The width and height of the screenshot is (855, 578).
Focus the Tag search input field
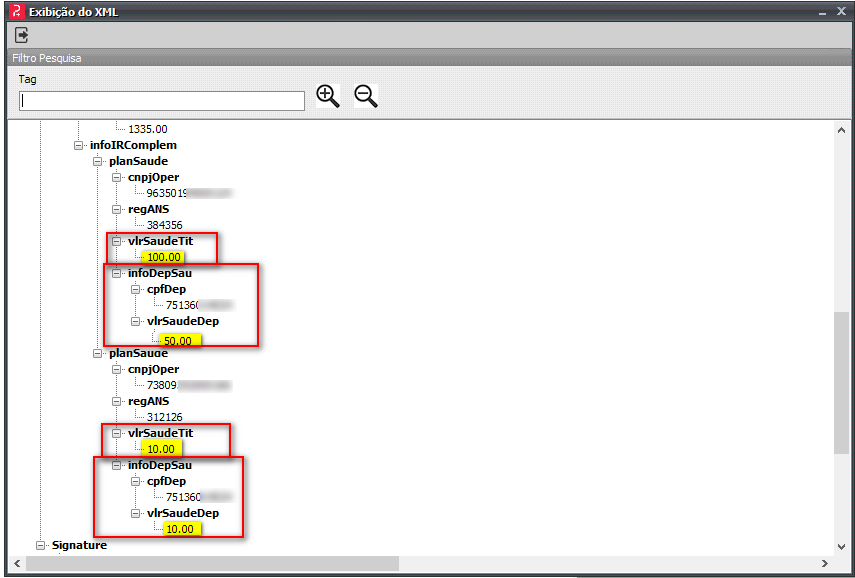[x=161, y=101]
